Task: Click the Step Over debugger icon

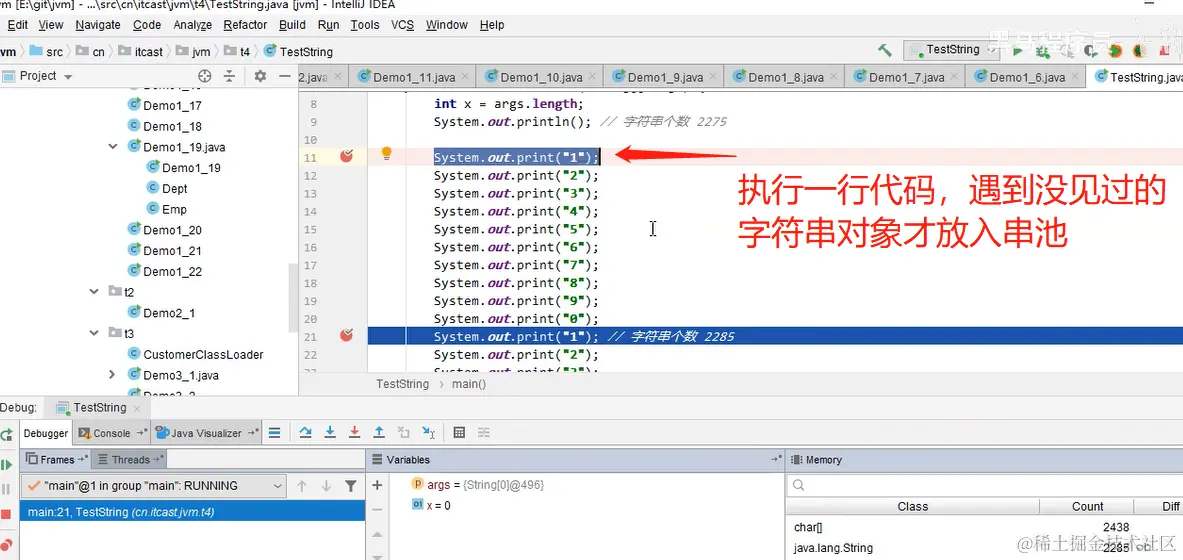Action: [x=306, y=432]
